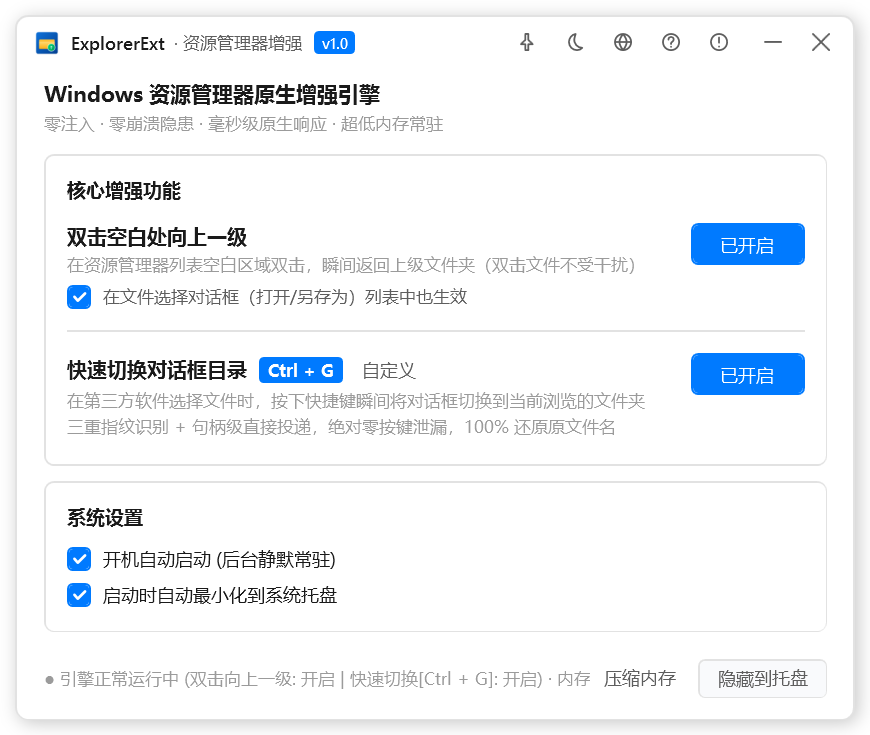
Task: Click the v1.0 version badge
Action: (x=334, y=43)
